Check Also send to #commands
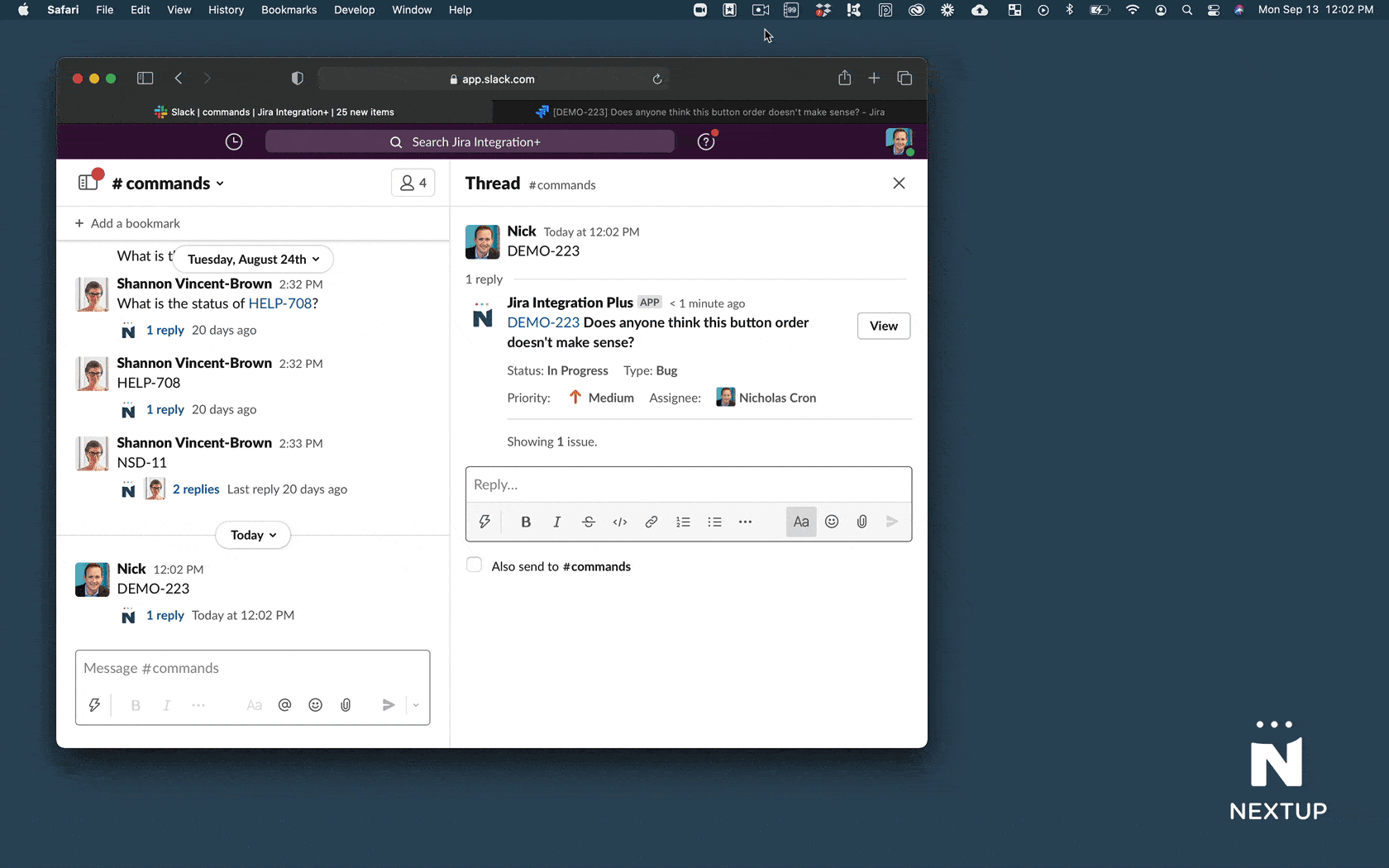1389x868 pixels. 474,565
